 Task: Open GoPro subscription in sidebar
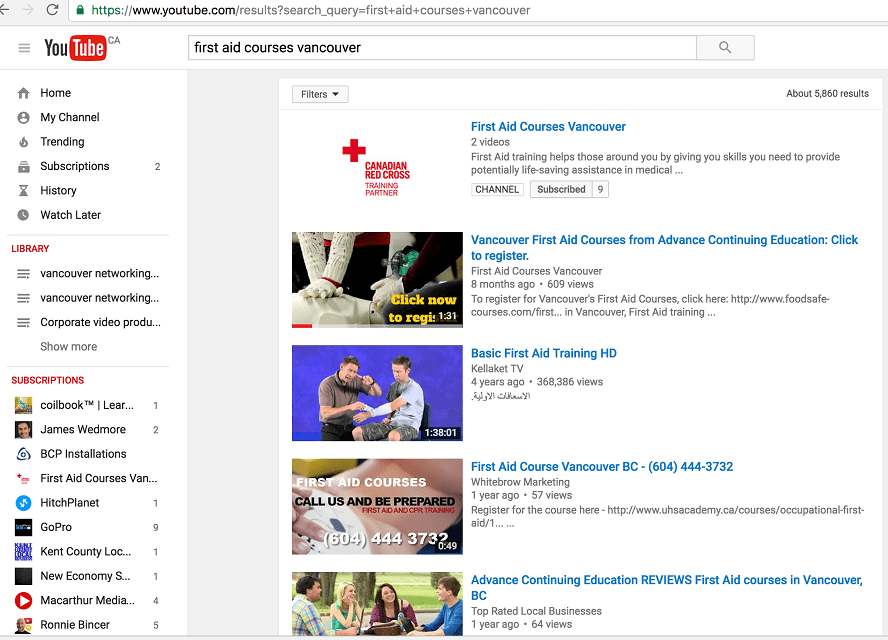[x=56, y=527]
